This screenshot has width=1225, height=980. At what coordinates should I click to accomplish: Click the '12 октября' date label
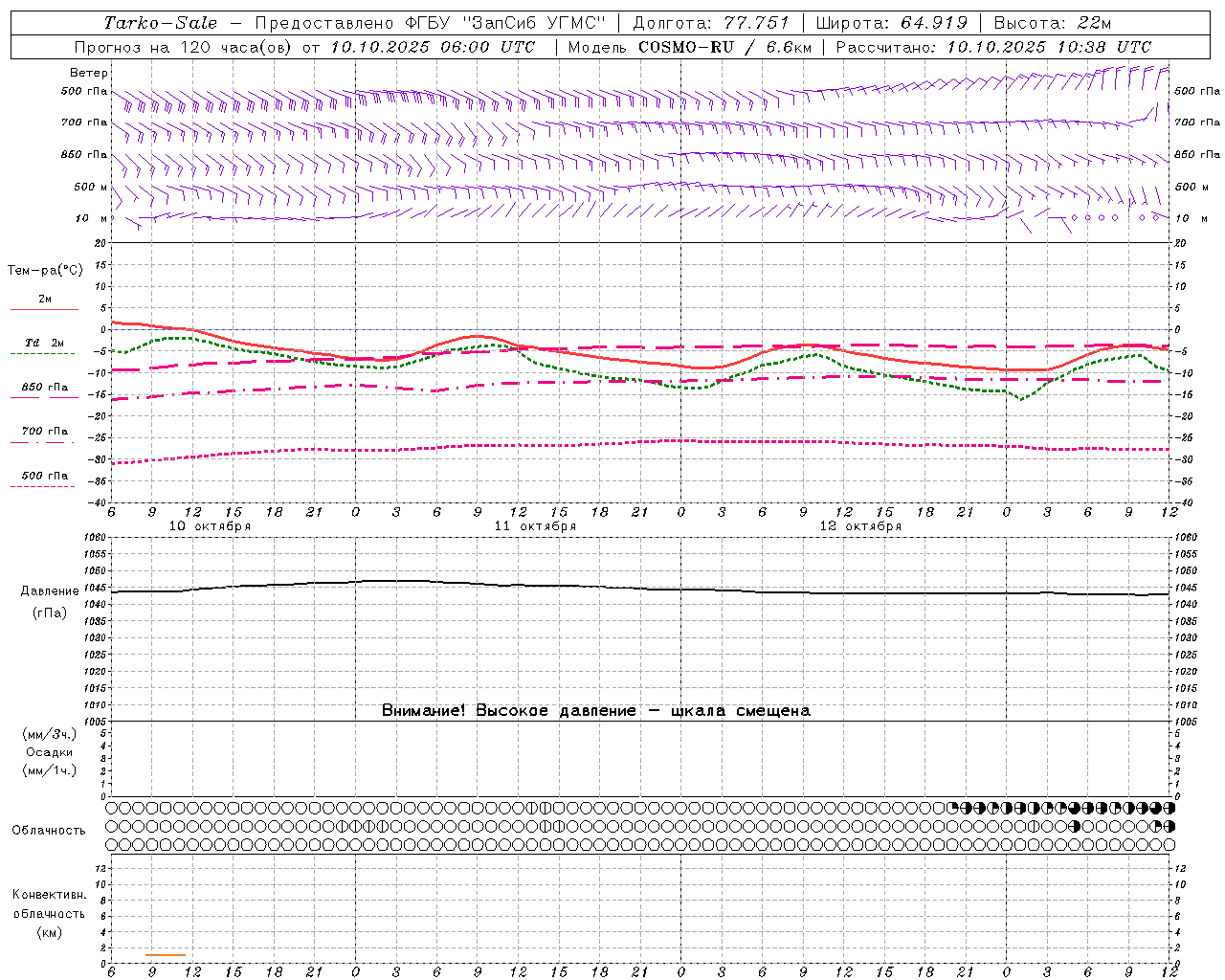860,525
